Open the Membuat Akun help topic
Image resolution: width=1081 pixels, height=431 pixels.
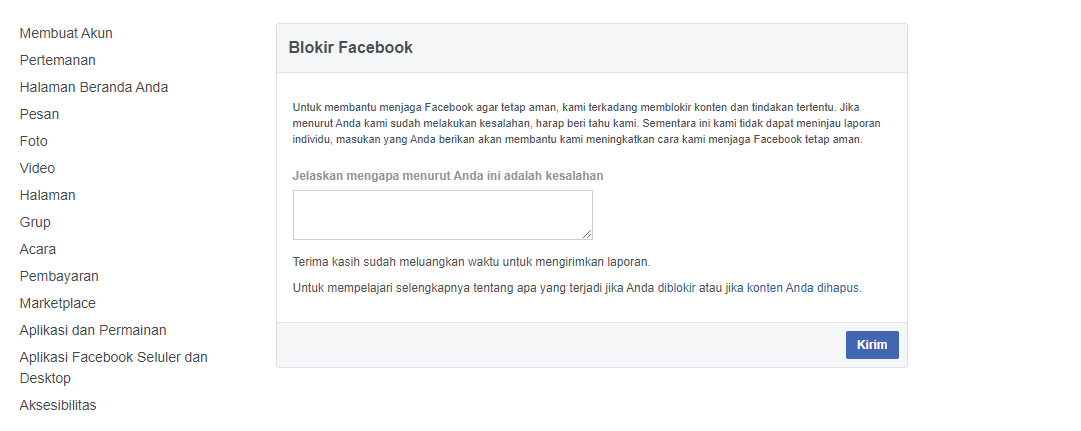click(66, 33)
